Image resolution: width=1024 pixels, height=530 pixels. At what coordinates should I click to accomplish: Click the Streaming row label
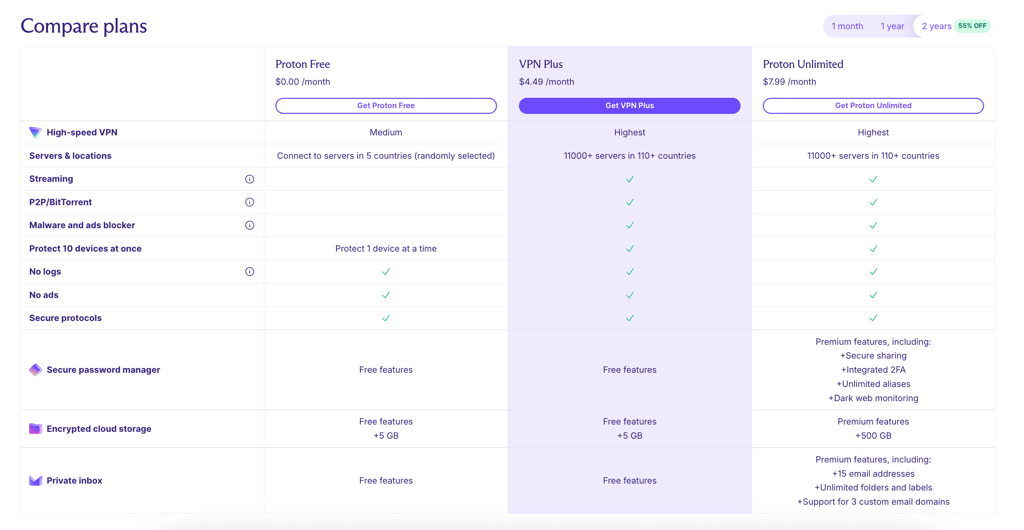click(x=51, y=179)
